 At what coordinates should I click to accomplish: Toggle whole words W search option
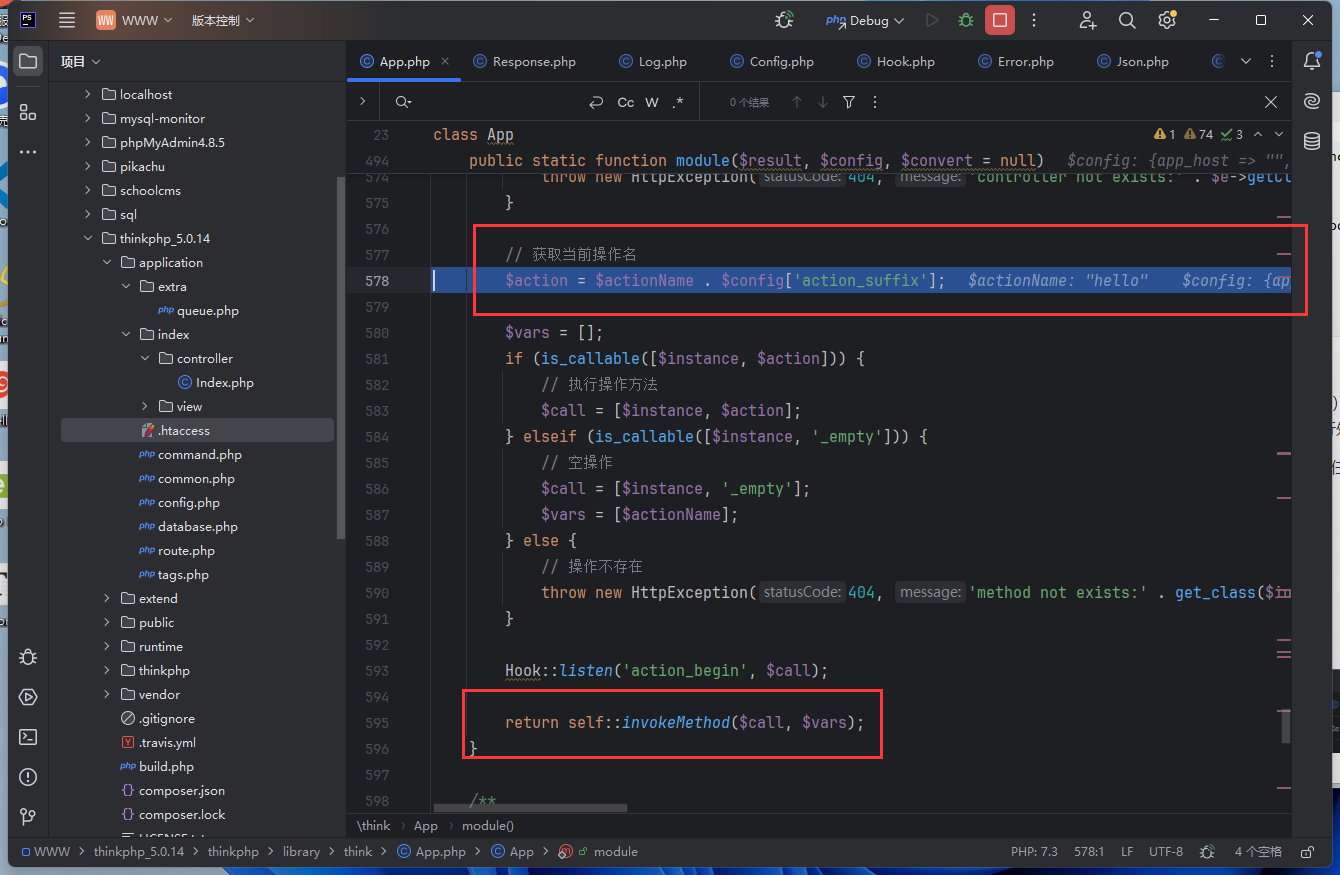[652, 102]
